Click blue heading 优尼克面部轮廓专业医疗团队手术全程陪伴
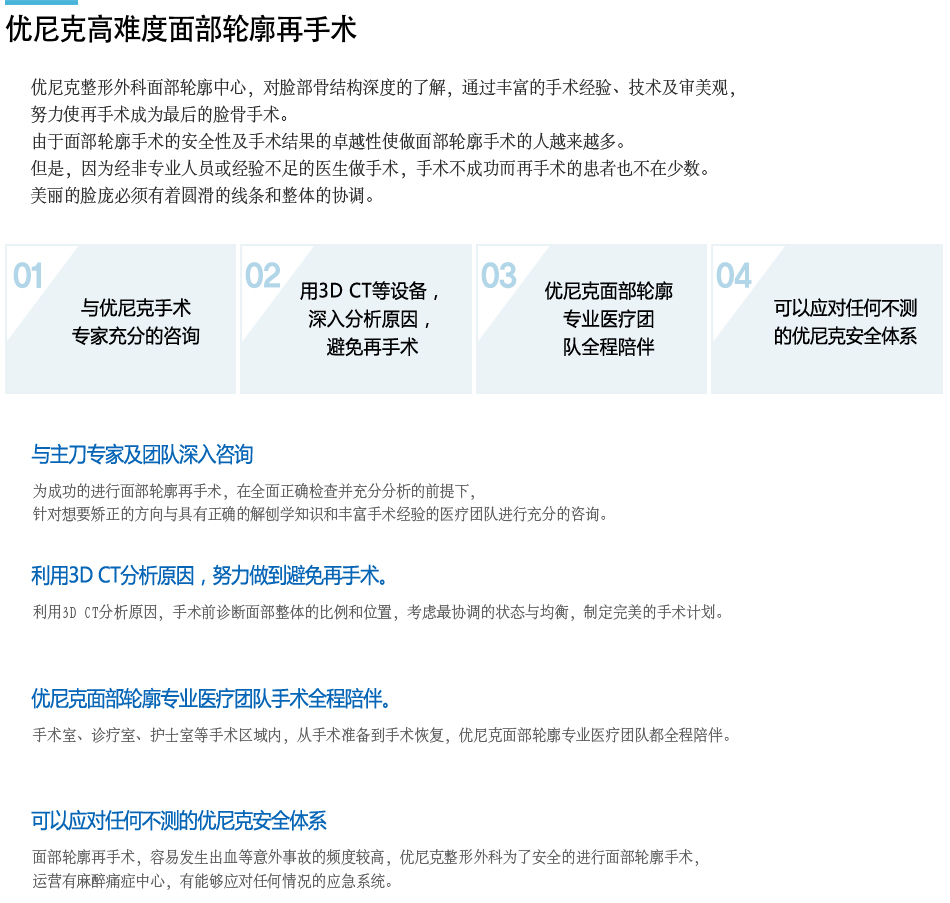The image size is (950, 903). point(211,699)
